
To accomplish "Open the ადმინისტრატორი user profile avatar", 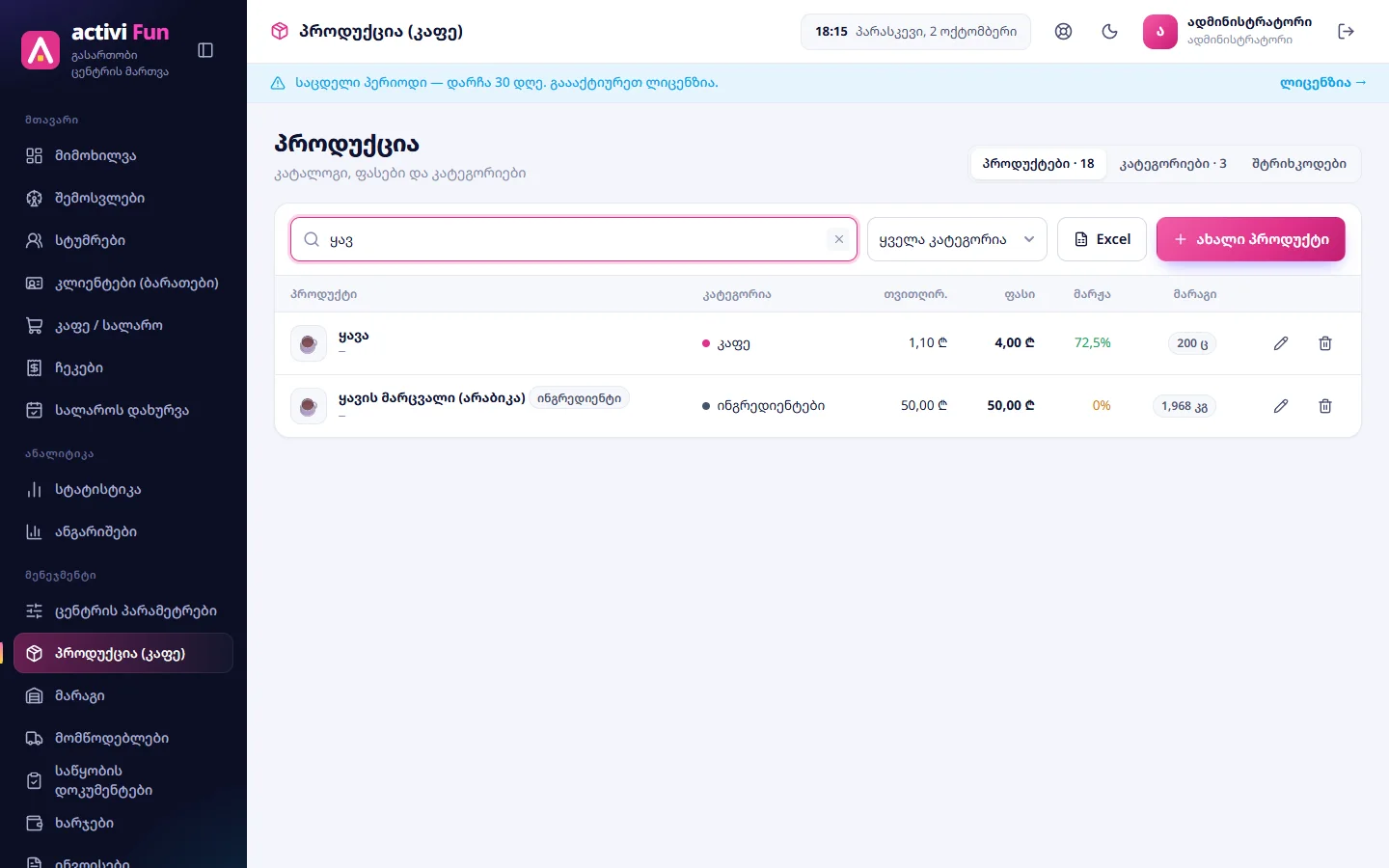I will (1160, 32).
